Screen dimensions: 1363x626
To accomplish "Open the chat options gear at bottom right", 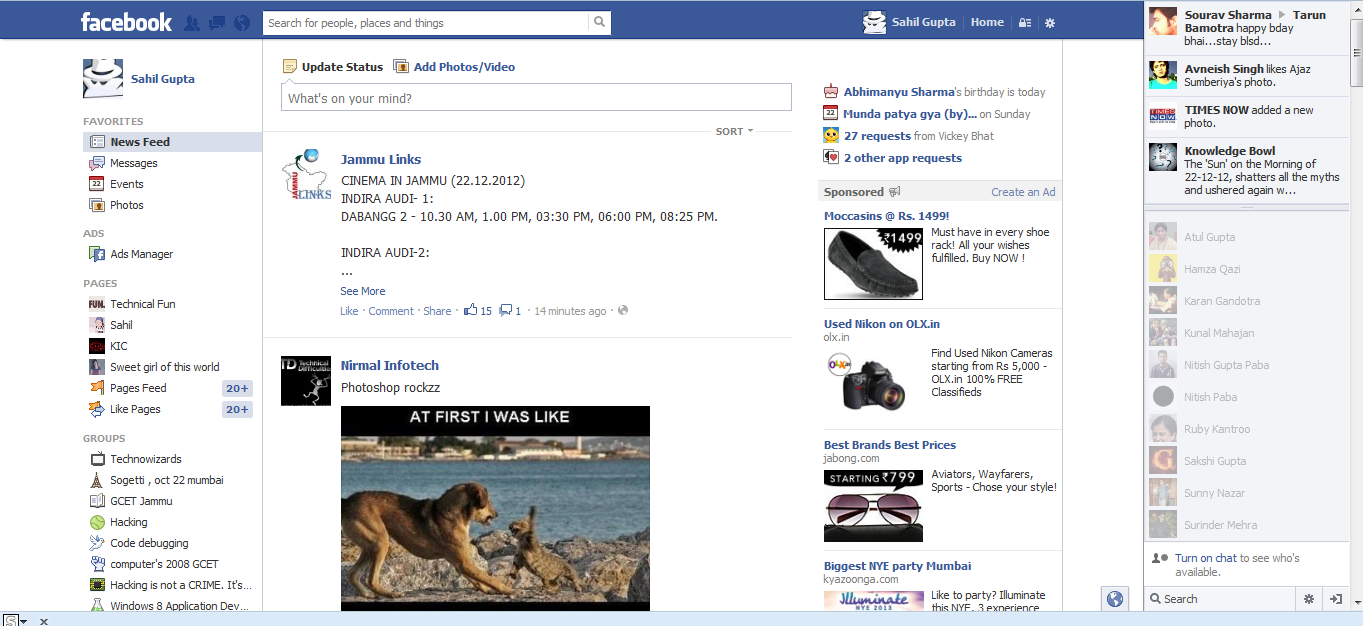I will tap(1309, 598).
